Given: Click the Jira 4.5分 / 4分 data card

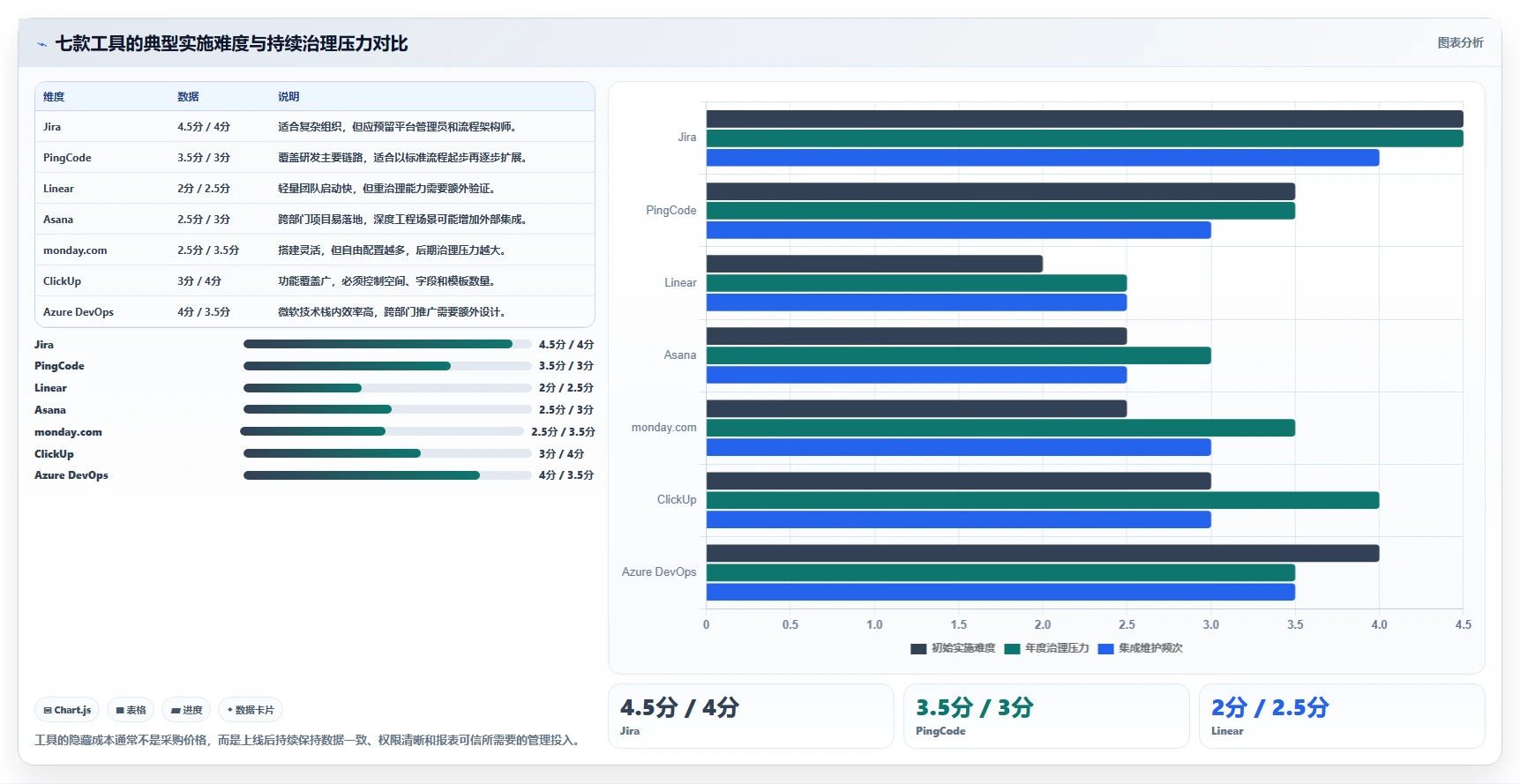Looking at the screenshot, I should 751,716.
